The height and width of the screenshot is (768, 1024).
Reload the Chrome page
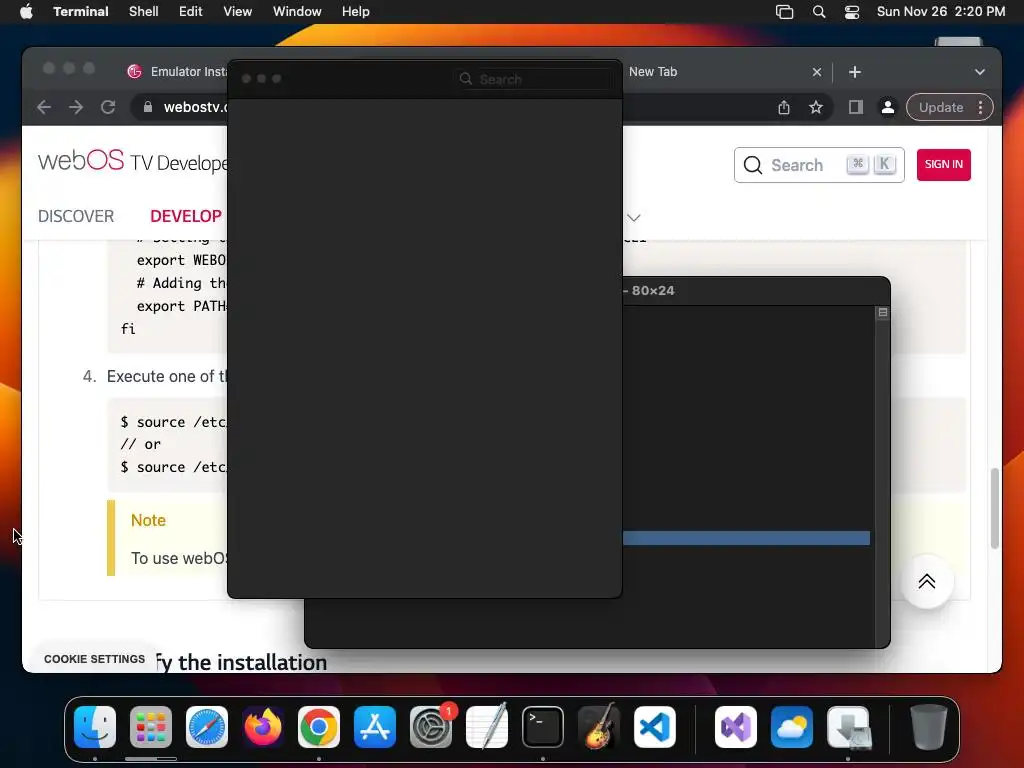tap(108, 107)
